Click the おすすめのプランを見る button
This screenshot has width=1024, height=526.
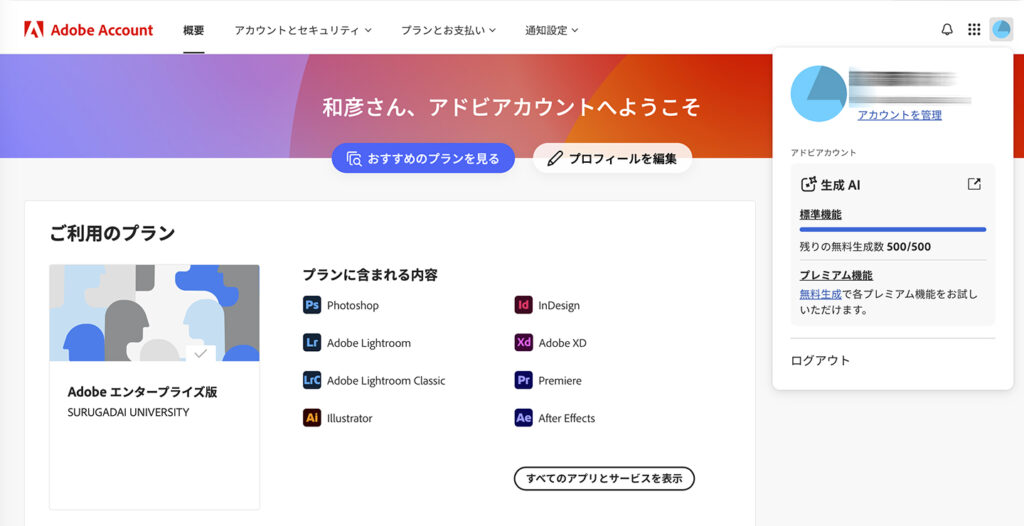pos(423,158)
